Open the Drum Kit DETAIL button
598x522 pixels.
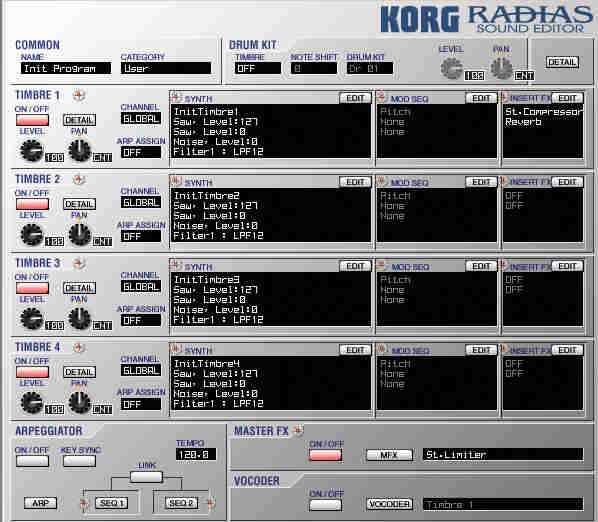[x=563, y=62]
